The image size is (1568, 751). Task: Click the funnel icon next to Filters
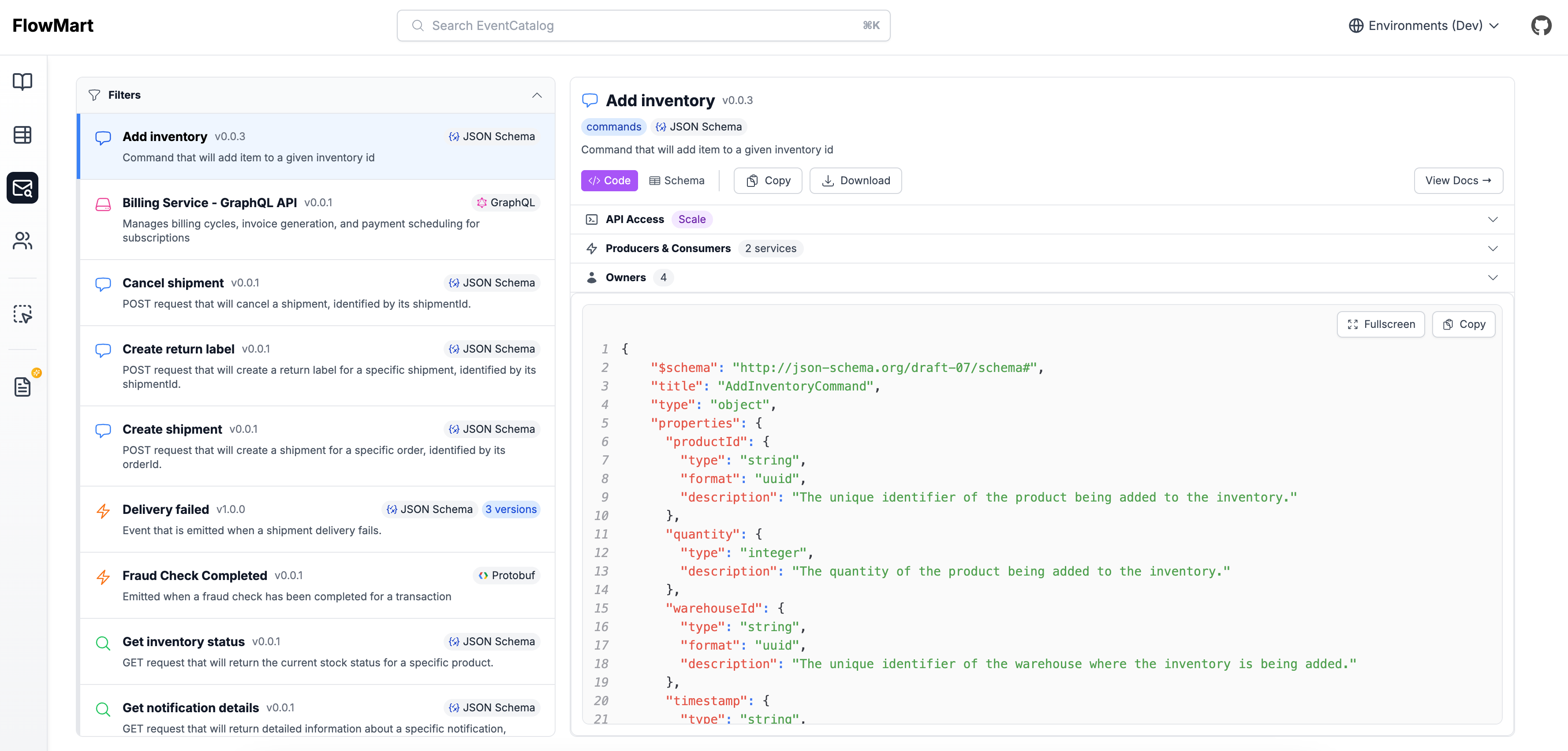(x=94, y=95)
